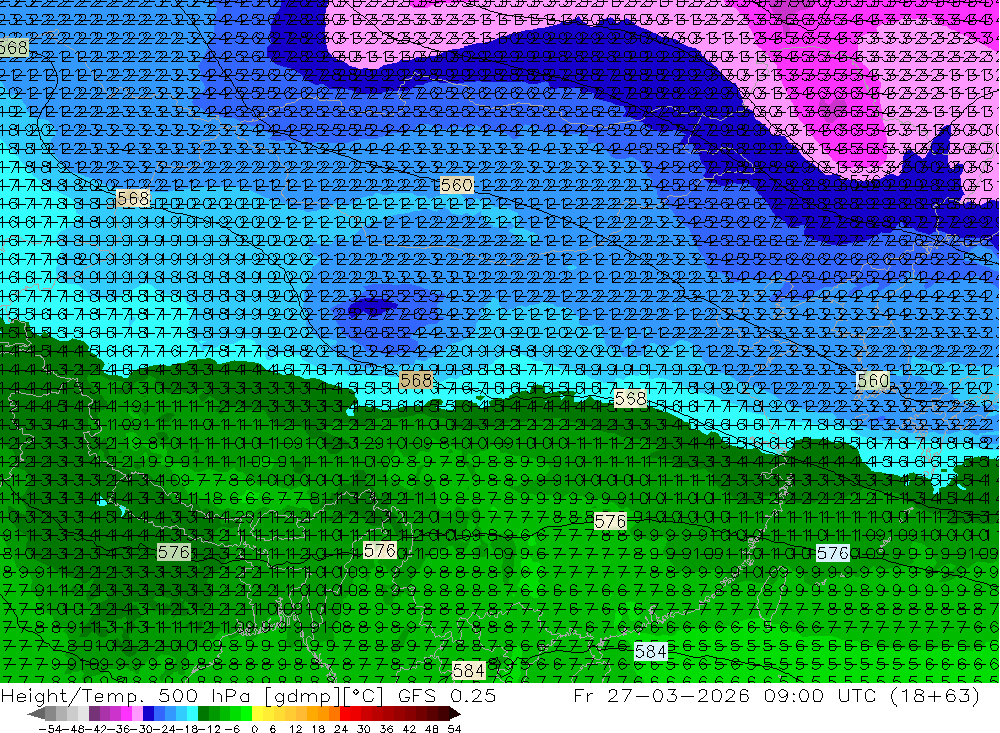The height and width of the screenshot is (733, 1000).
Task: Select the "GFS 0.25" model label
Action: (447, 695)
